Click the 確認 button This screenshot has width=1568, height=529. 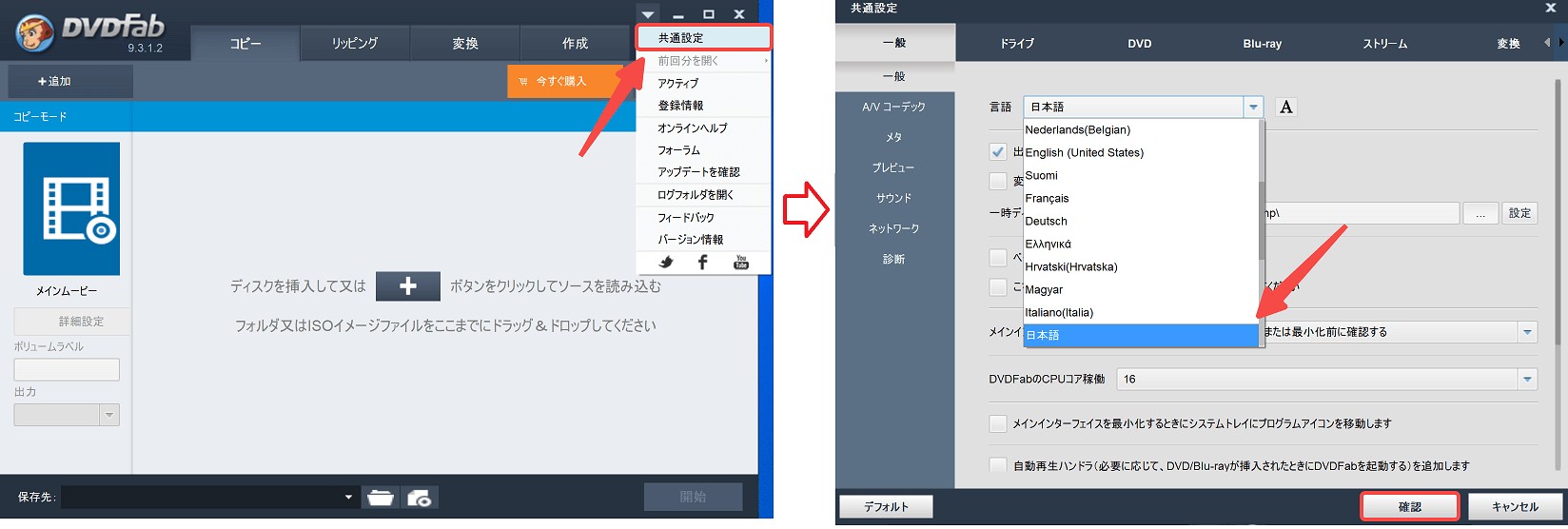(x=1410, y=507)
